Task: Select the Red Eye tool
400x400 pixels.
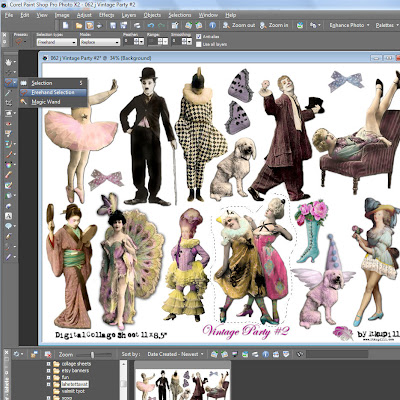Action: [8, 124]
